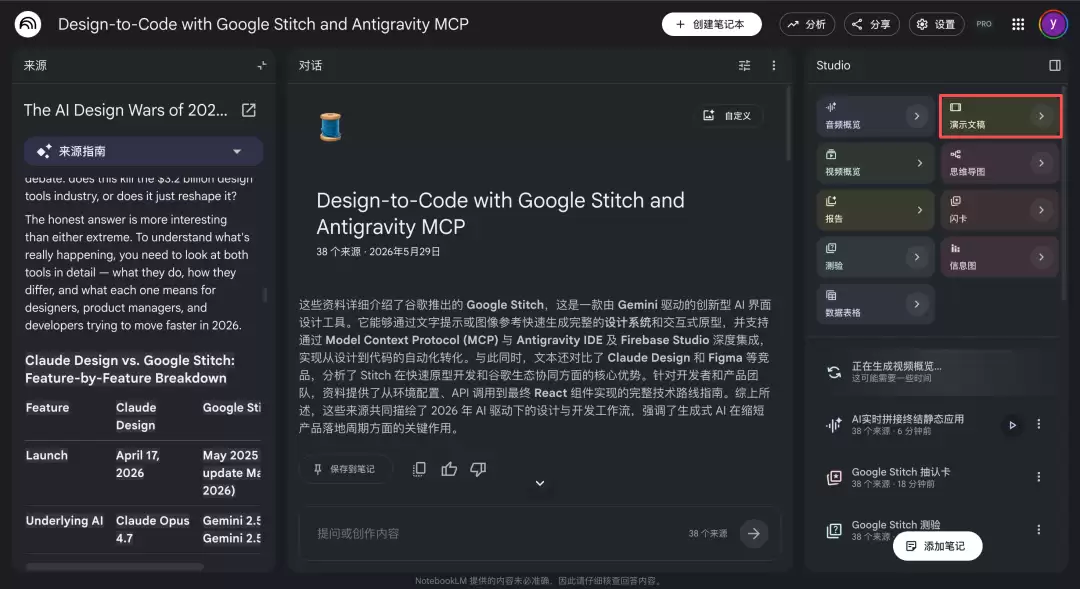Click the 分享 share button

pyautogui.click(x=871, y=24)
